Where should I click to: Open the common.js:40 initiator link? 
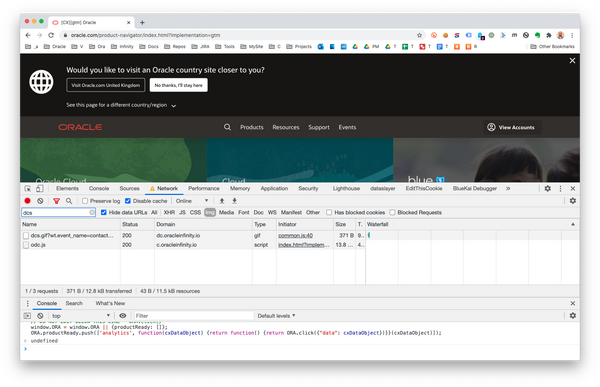(295, 236)
